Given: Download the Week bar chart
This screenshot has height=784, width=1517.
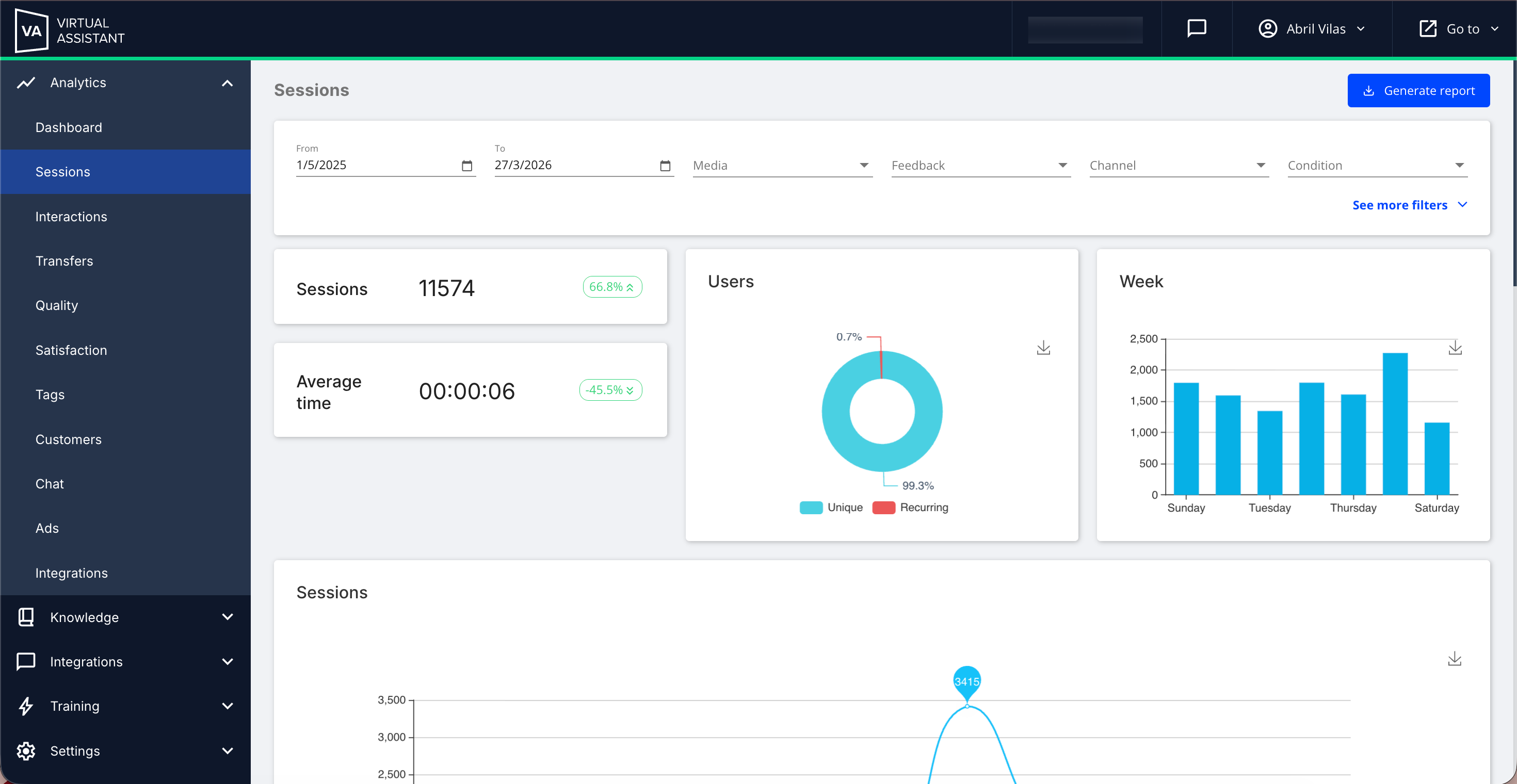Looking at the screenshot, I should coord(1455,348).
